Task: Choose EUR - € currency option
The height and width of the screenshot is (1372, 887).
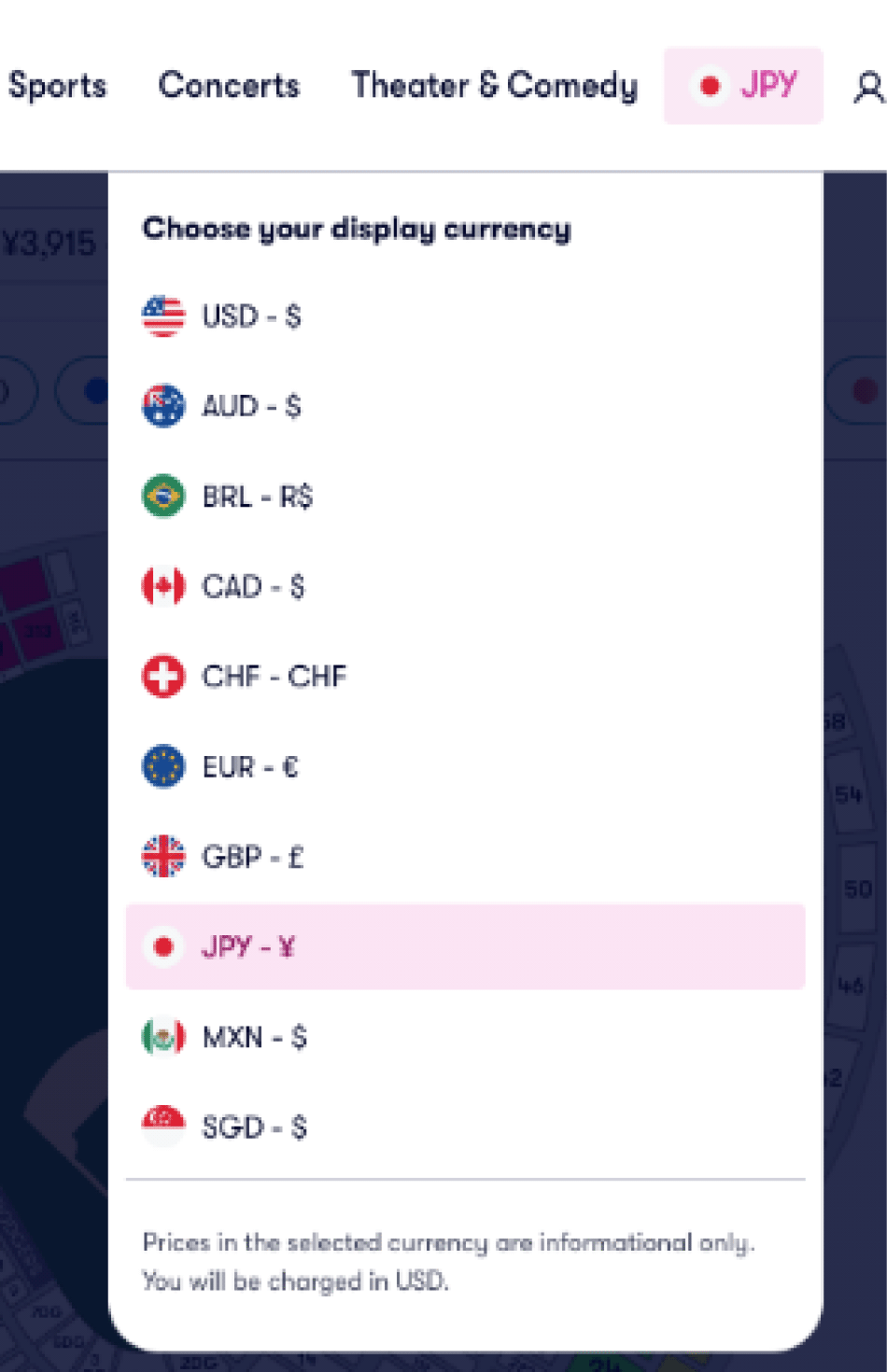Action: 465,766
